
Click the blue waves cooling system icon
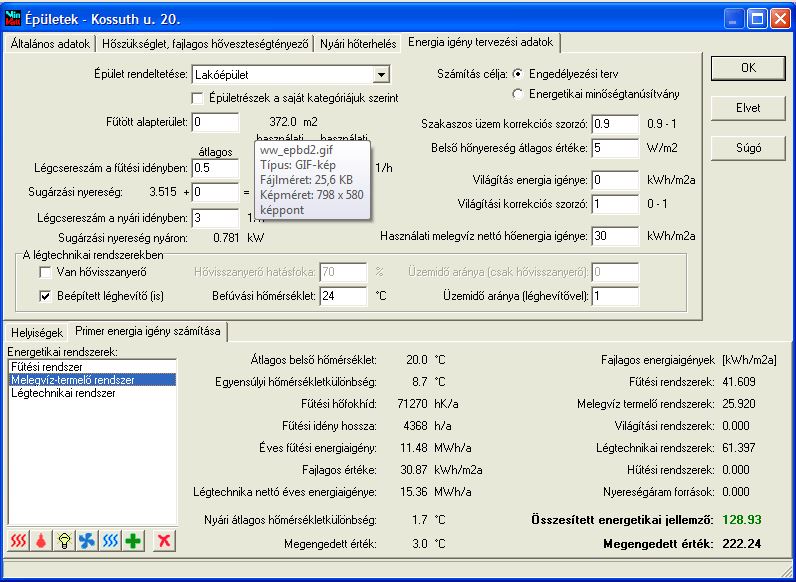[x=110, y=541]
